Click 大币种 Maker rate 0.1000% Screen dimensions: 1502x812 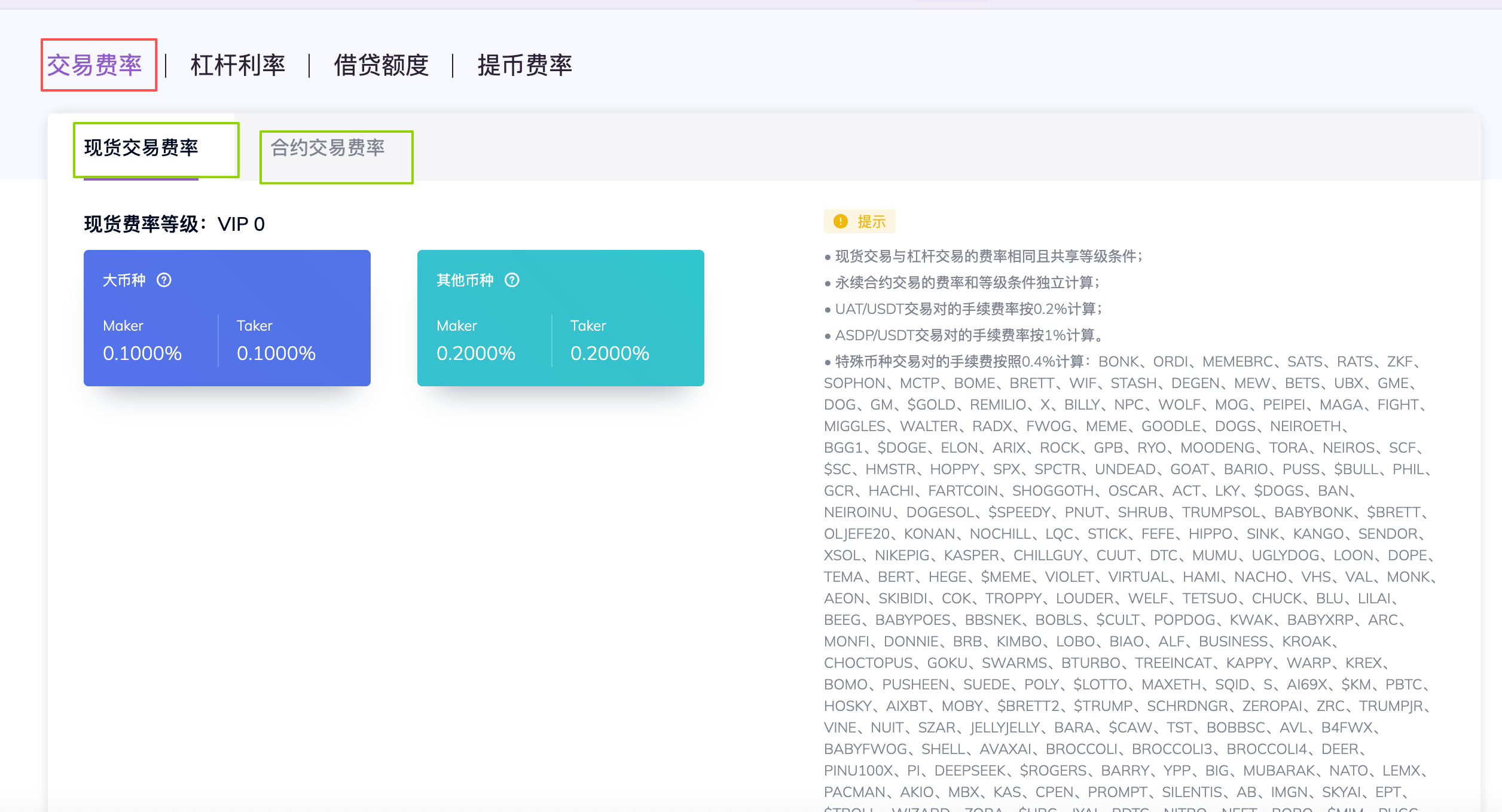click(x=142, y=353)
